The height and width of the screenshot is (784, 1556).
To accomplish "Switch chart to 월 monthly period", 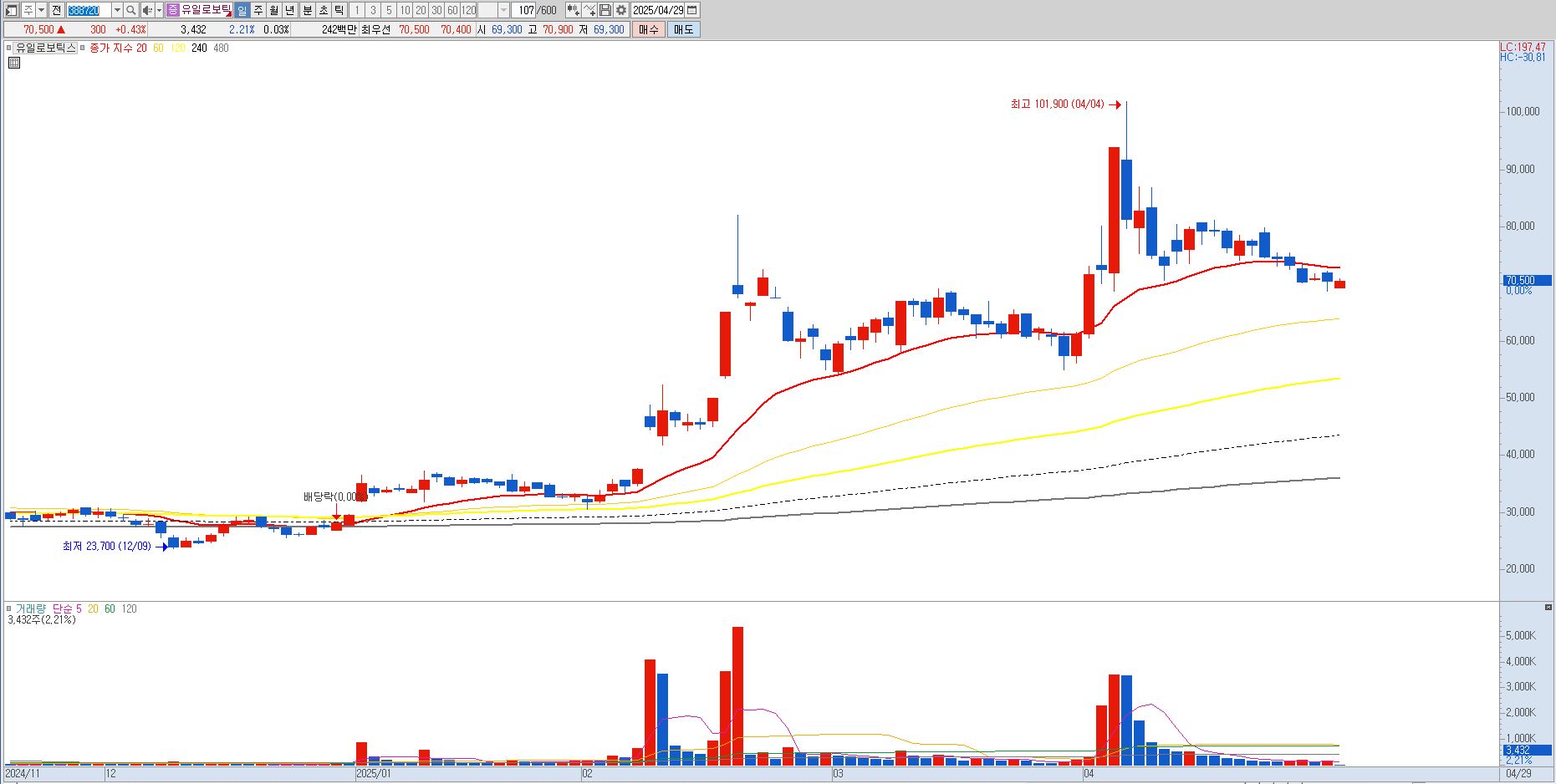I will tap(273, 10).
